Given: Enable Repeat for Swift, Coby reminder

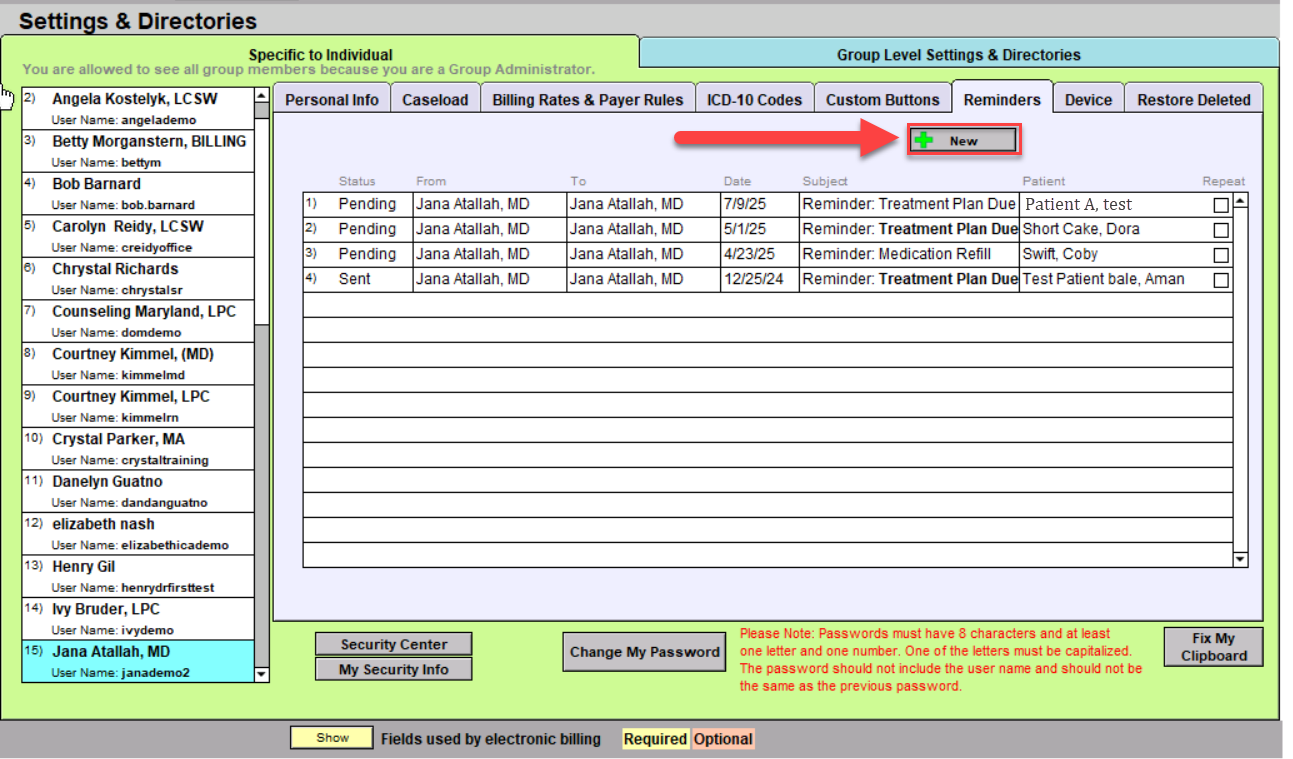Looking at the screenshot, I should [x=1220, y=255].
